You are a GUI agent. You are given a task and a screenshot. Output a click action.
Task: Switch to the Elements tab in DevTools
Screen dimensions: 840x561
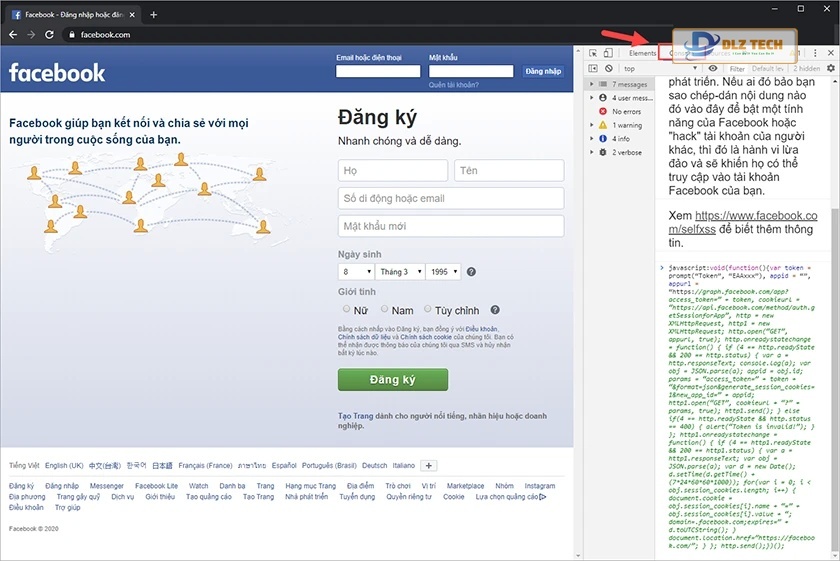point(643,52)
